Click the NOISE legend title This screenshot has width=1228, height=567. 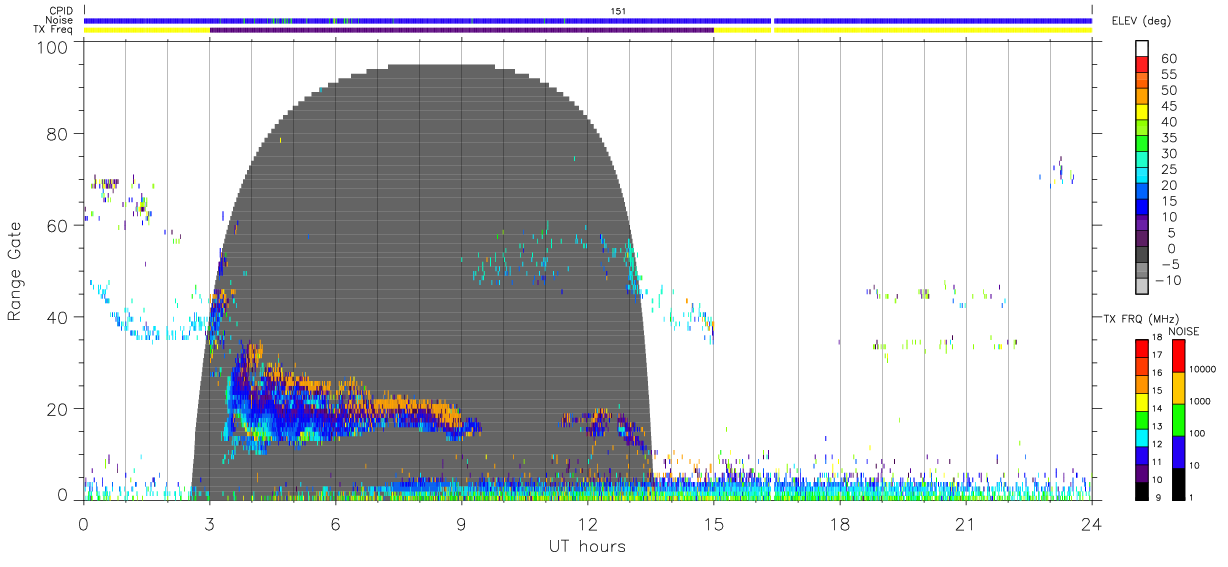pyautogui.click(x=1184, y=331)
